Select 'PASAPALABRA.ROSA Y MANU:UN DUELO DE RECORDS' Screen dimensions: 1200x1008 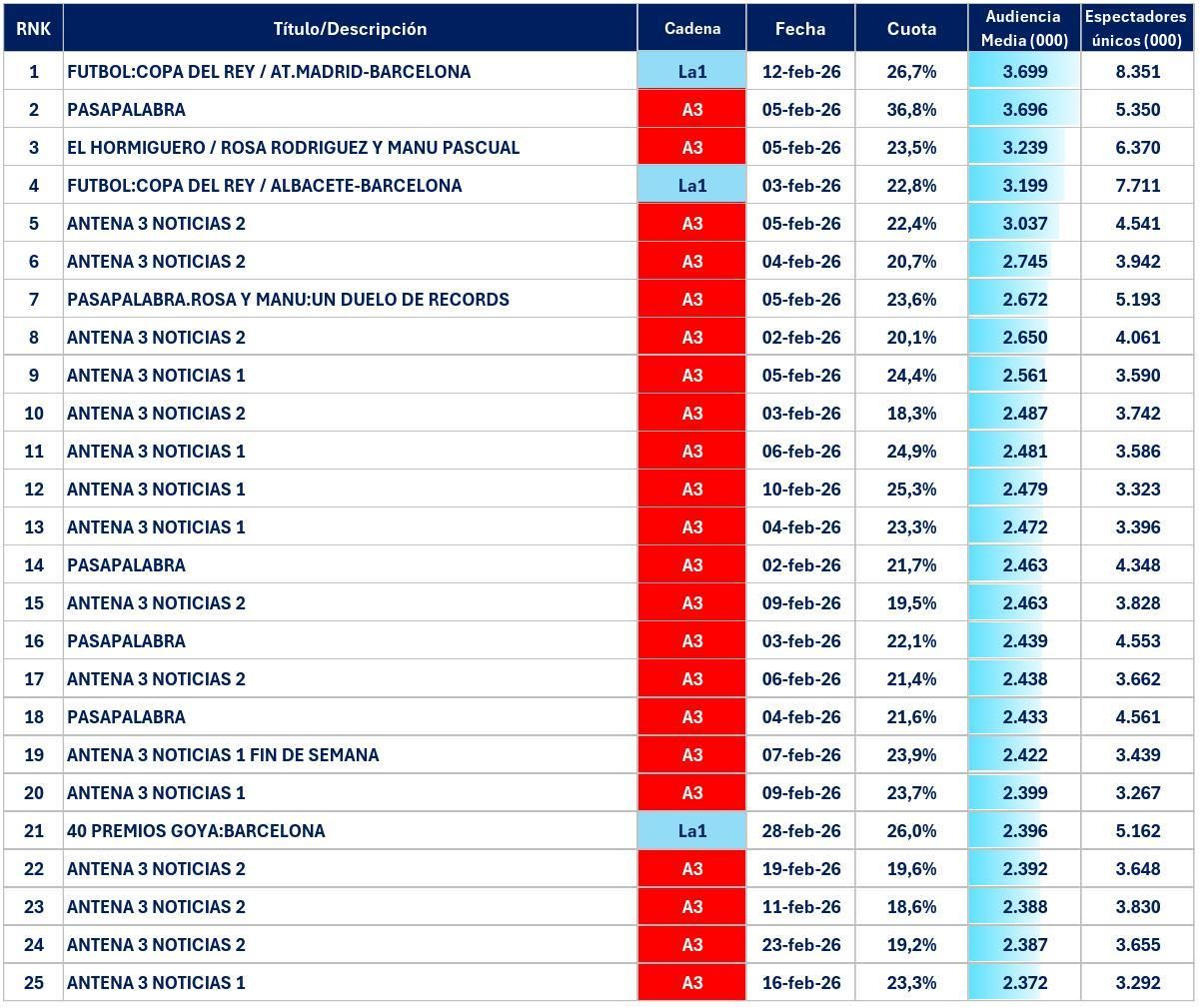[x=288, y=300]
